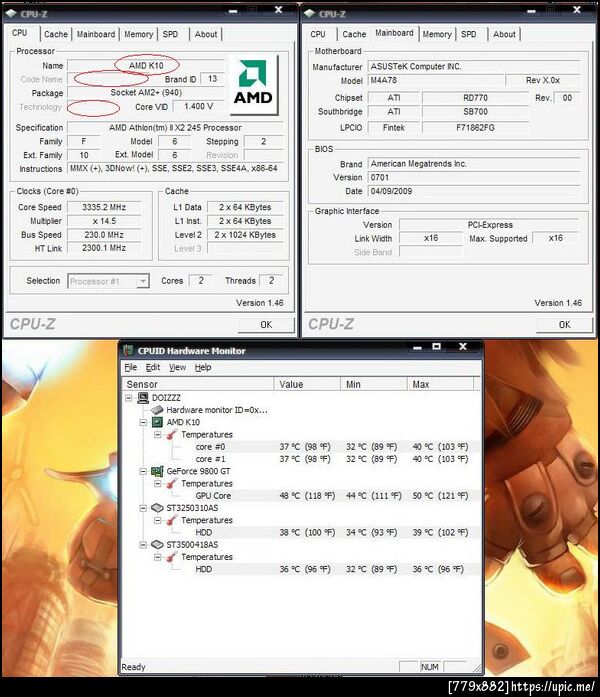Viewport: 600px width, 697px height.
Task: Collapse the ST3500418AS drive node
Action: [x=143, y=545]
